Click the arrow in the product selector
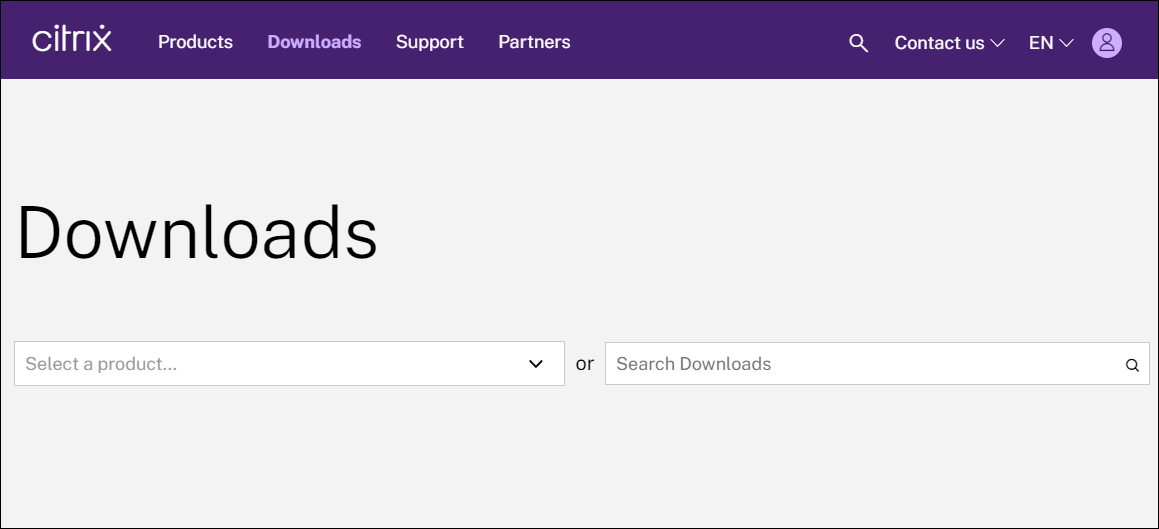The width and height of the screenshot is (1159, 529). (x=536, y=364)
